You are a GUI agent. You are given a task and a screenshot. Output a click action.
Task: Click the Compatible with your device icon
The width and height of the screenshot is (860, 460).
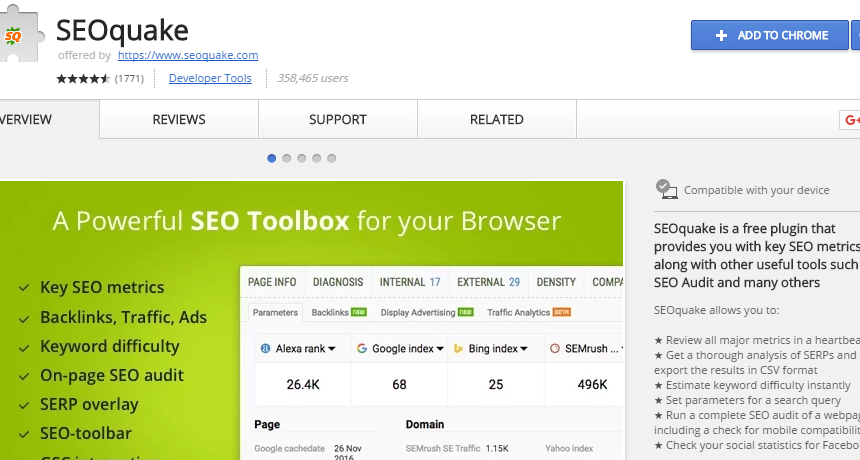[x=666, y=189]
